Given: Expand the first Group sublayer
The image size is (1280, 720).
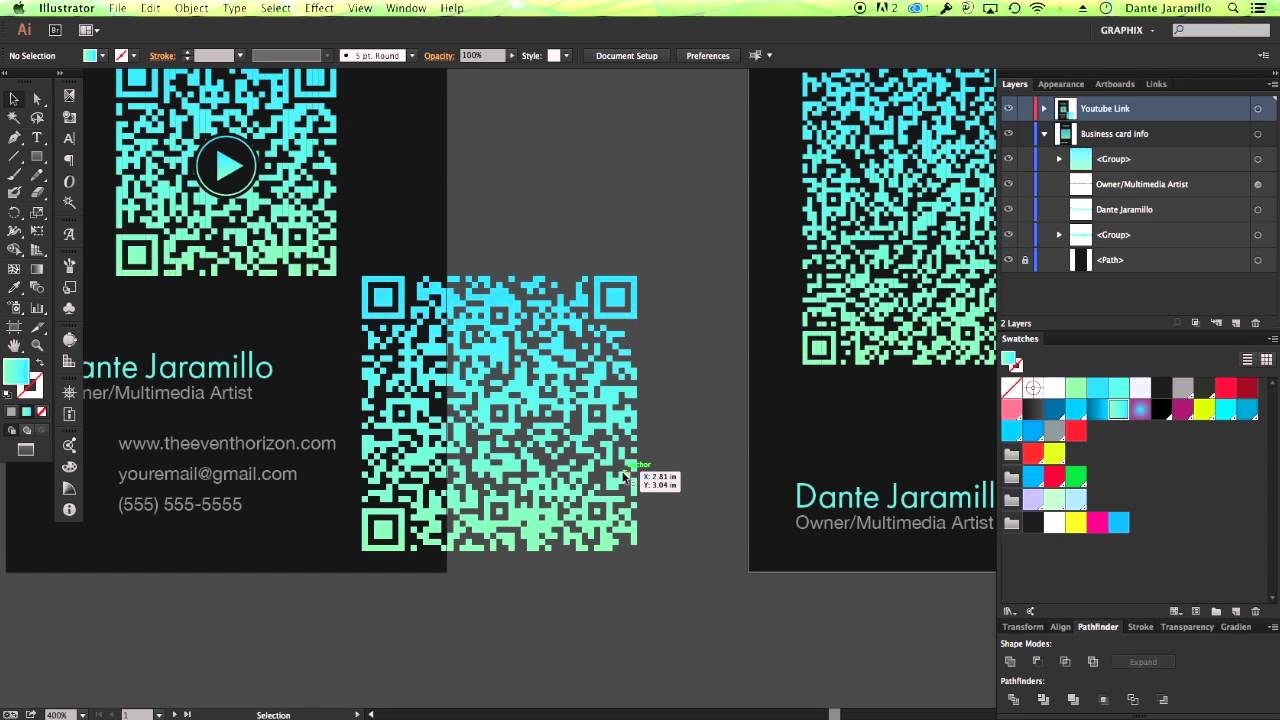Looking at the screenshot, I should click(1059, 159).
